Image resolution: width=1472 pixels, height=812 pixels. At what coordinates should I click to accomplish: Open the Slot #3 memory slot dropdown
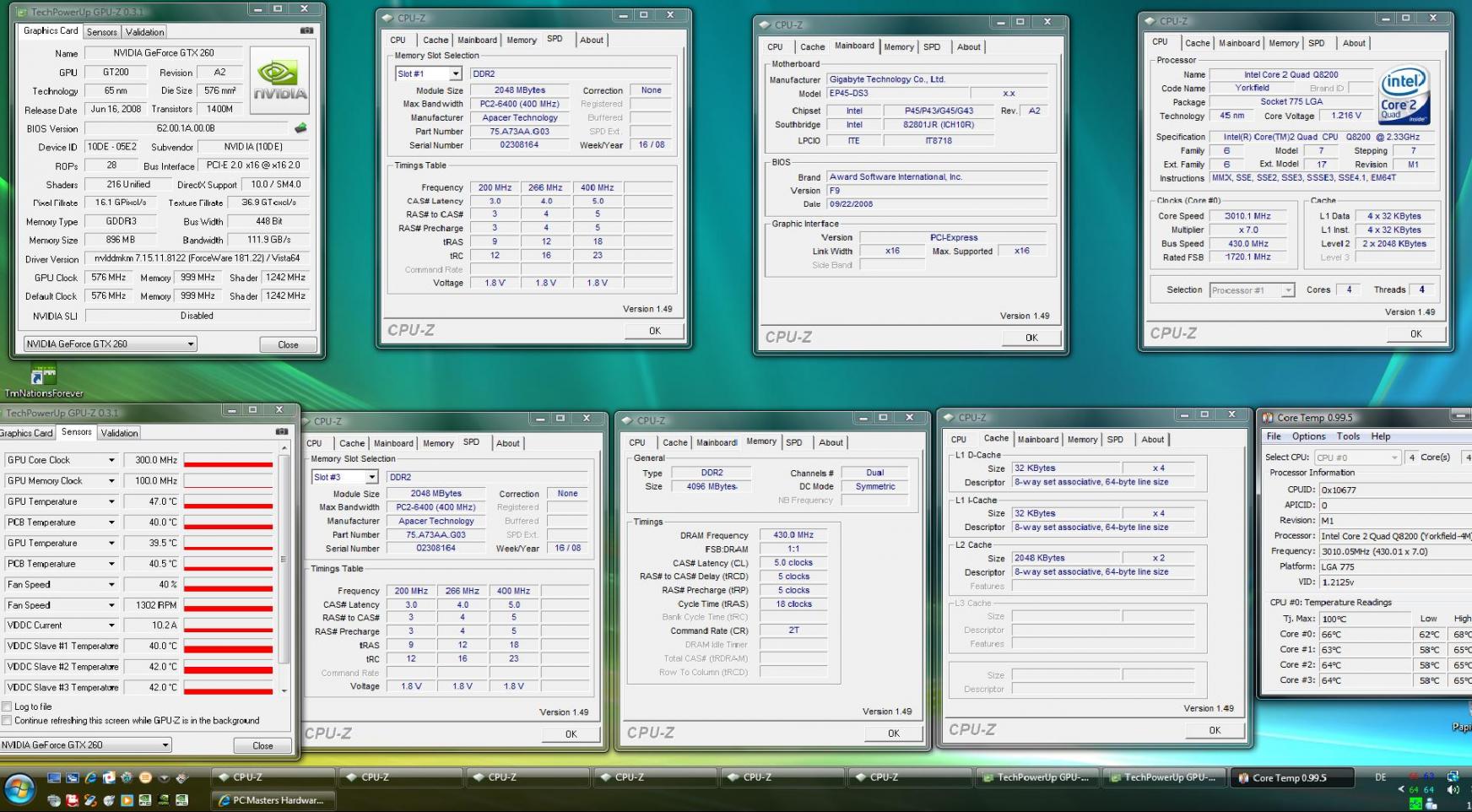(371, 478)
